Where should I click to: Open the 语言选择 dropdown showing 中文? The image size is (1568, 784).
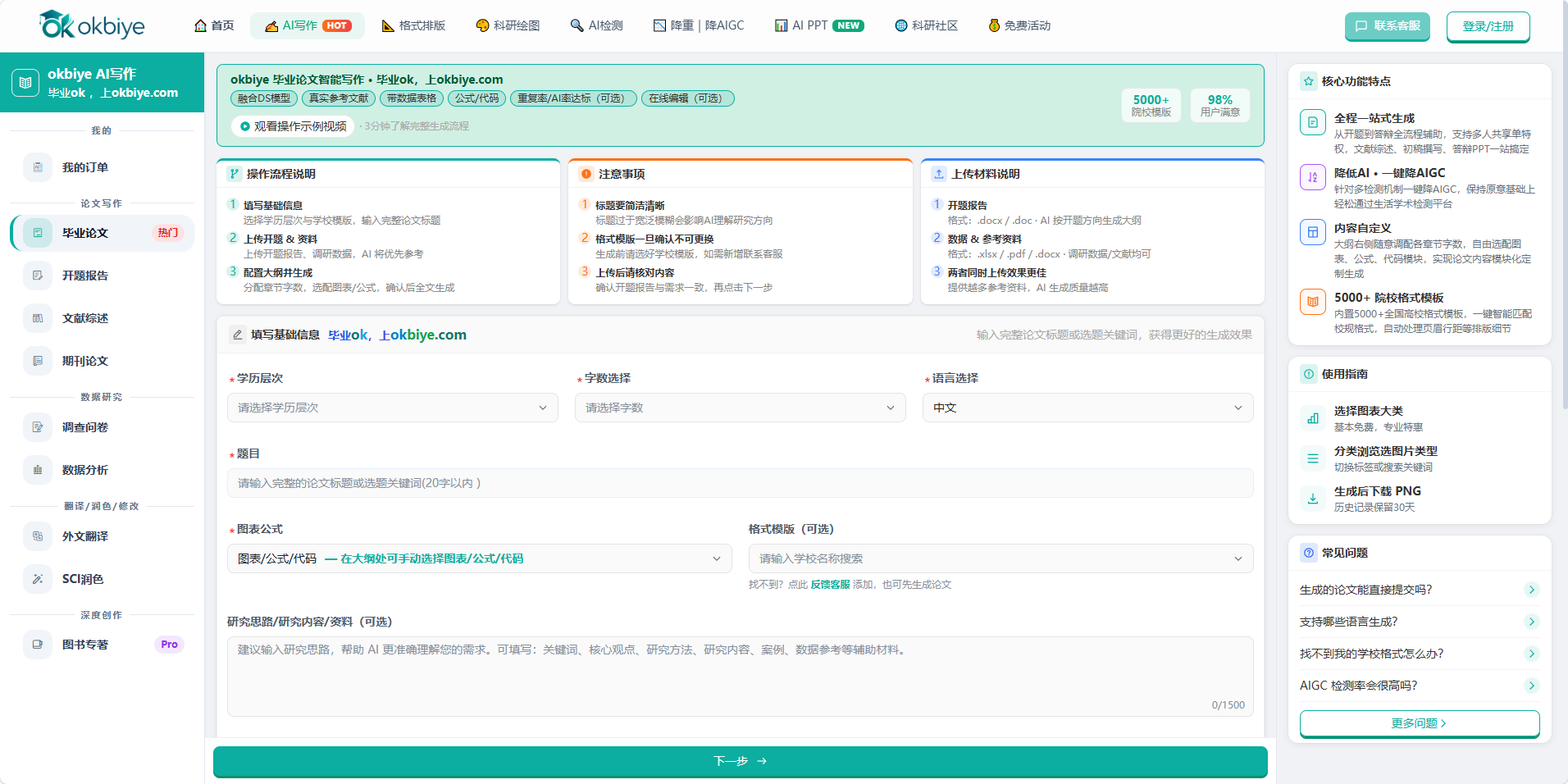[x=1088, y=408]
